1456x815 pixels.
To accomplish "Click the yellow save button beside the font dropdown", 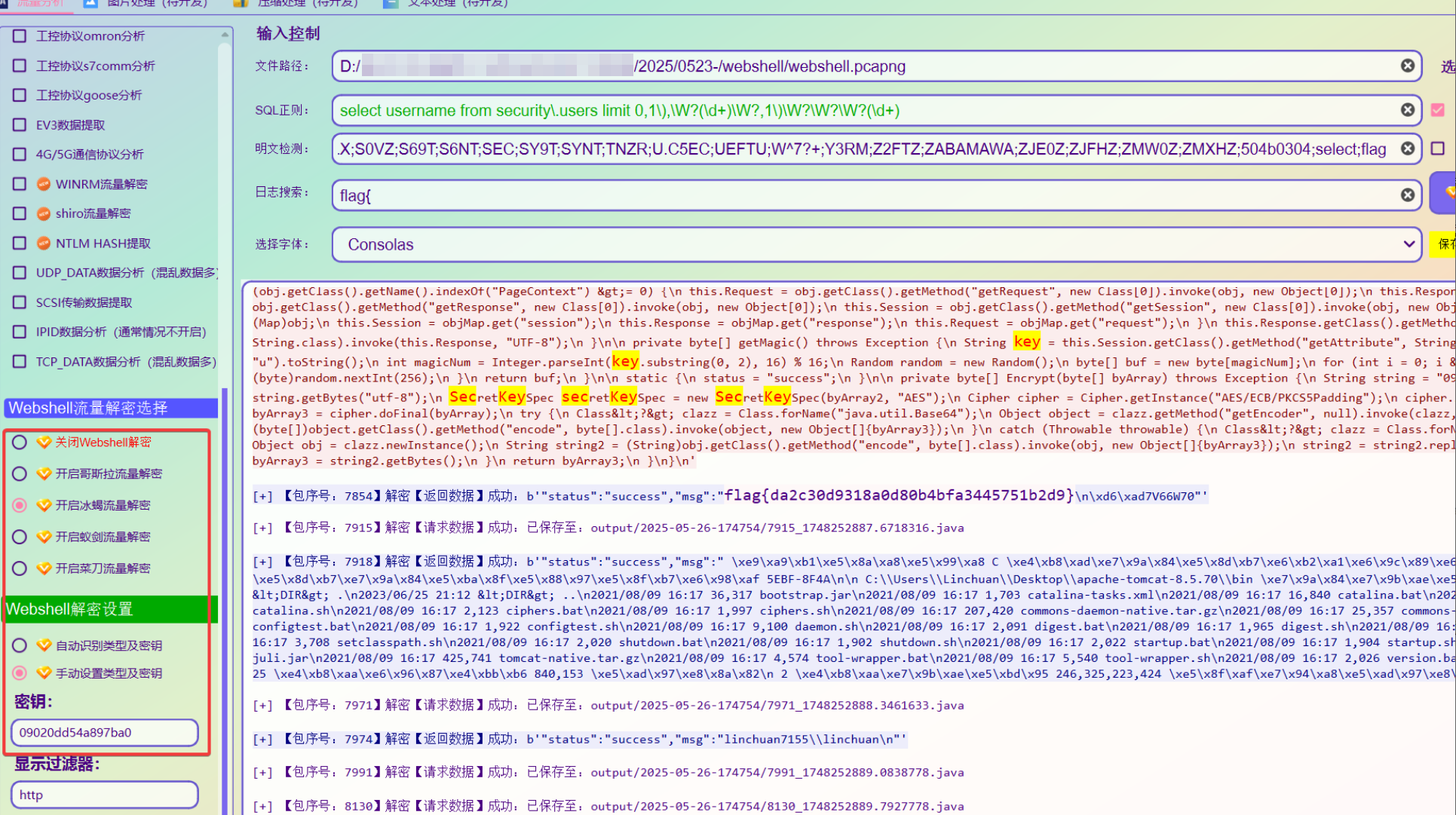I will pyautogui.click(x=1444, y=244).
